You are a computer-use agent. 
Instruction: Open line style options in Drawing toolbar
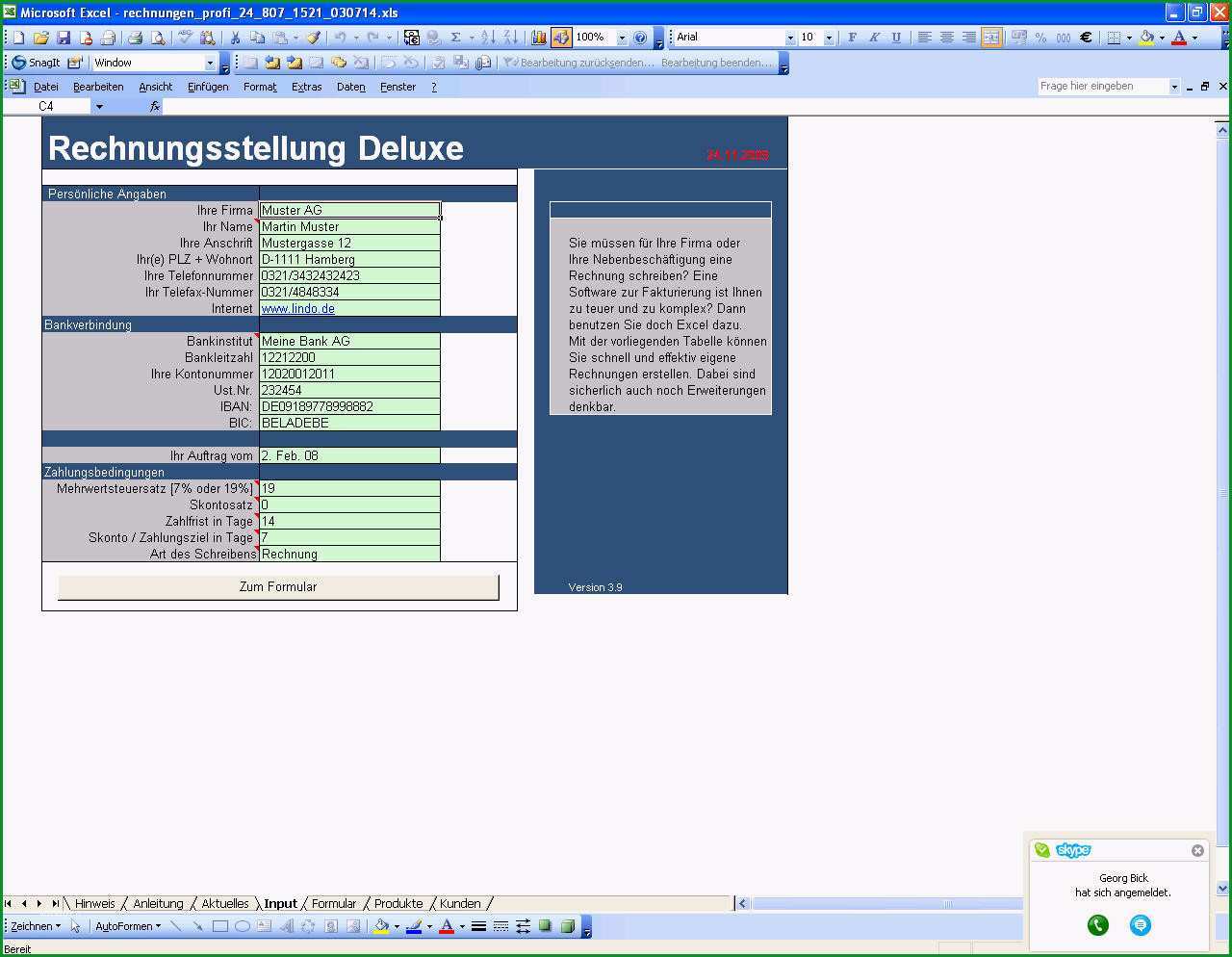click(x=478, y=926)
